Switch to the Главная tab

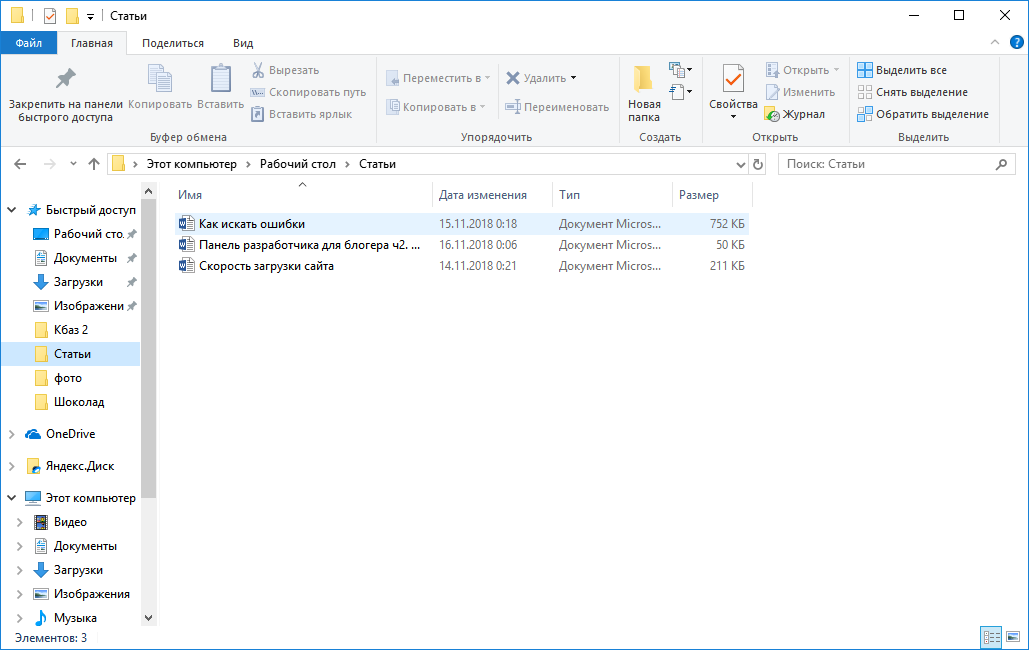92,43
